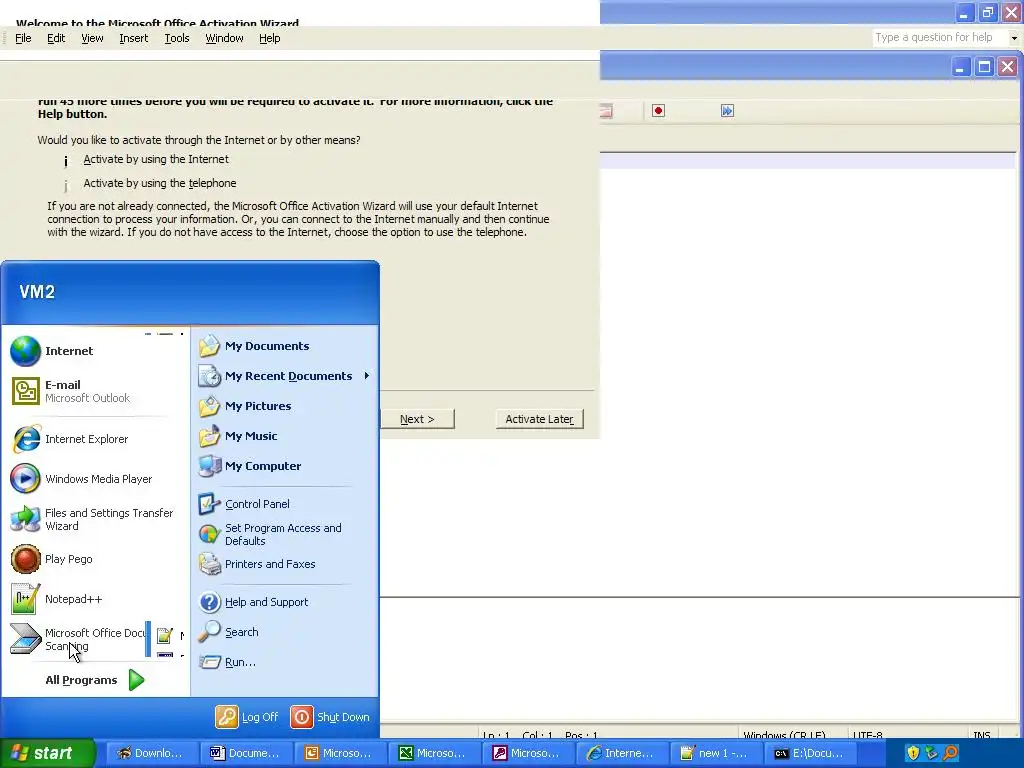The height and width of the screenshot is (768, 1024).
Task: Click the Windows start button
Action: point(47,753)
